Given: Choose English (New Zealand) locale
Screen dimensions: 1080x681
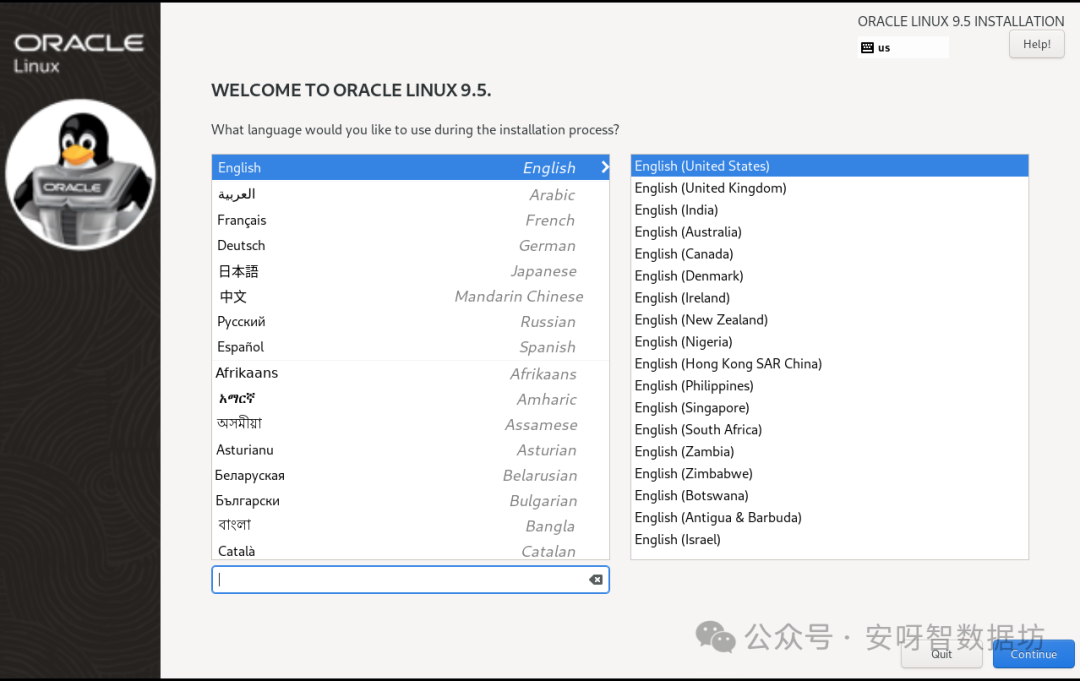Looking at the screenshot, I should pos(829,320).
